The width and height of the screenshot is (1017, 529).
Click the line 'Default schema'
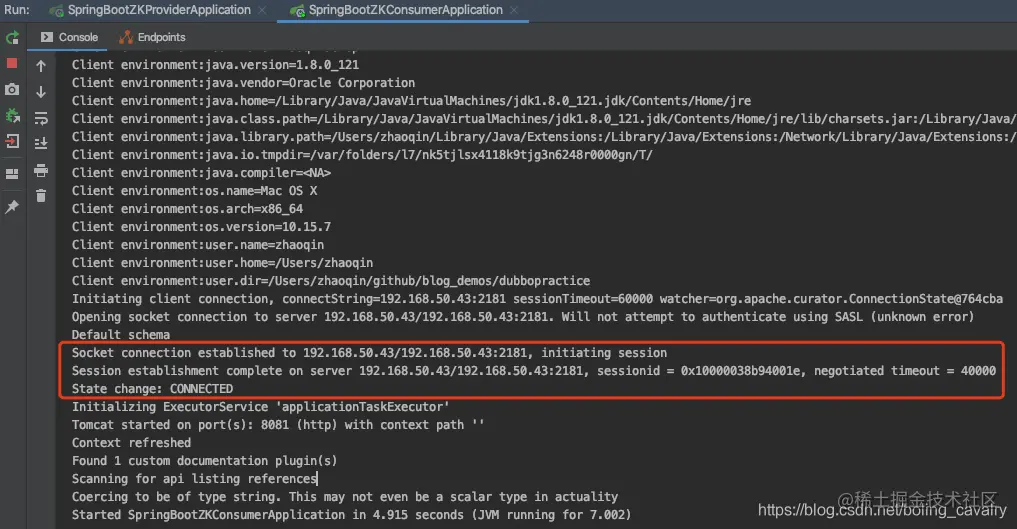121,335
